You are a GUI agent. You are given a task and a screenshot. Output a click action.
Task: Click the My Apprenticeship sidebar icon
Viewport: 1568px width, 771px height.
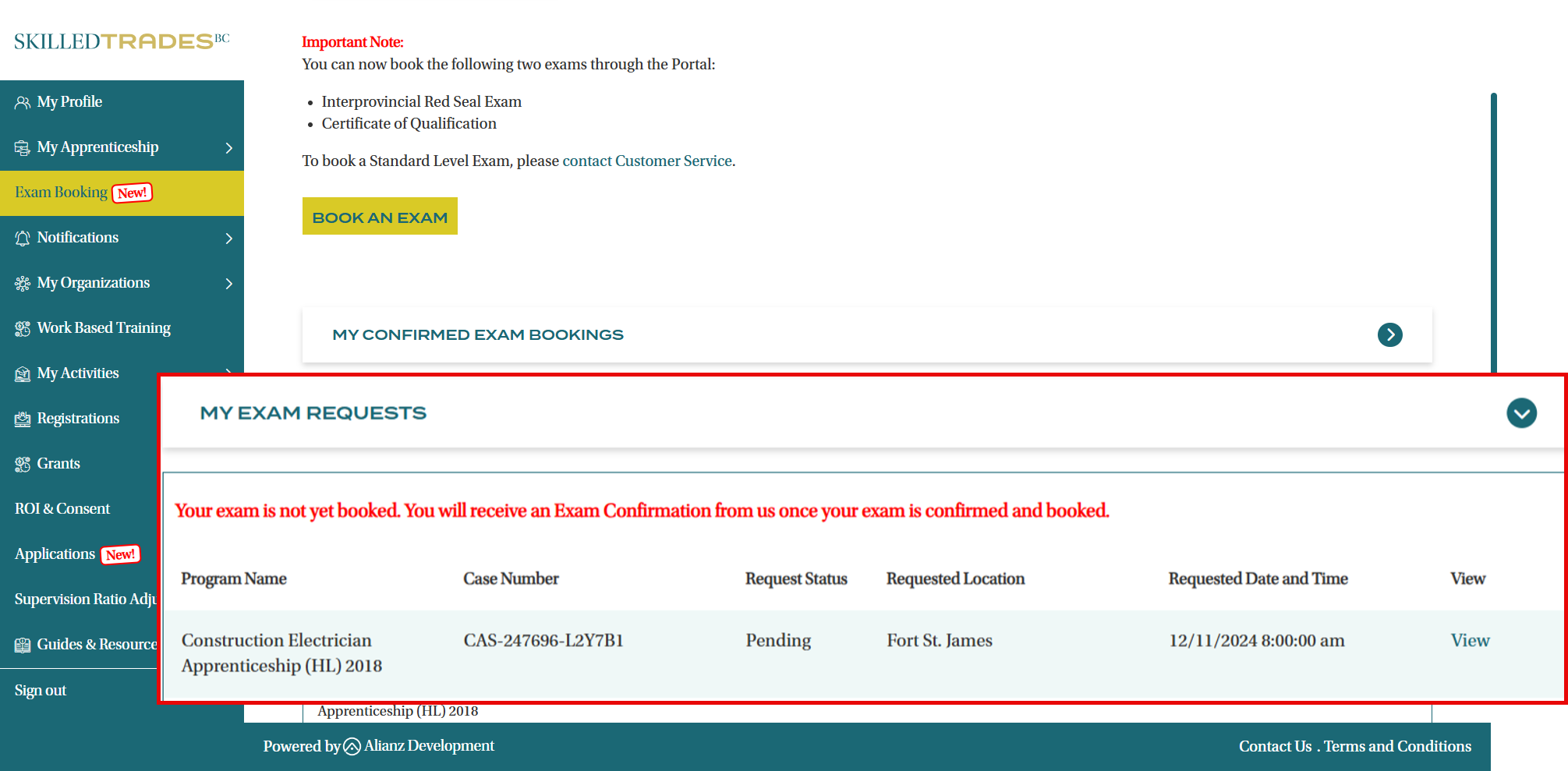click(23, 147)
